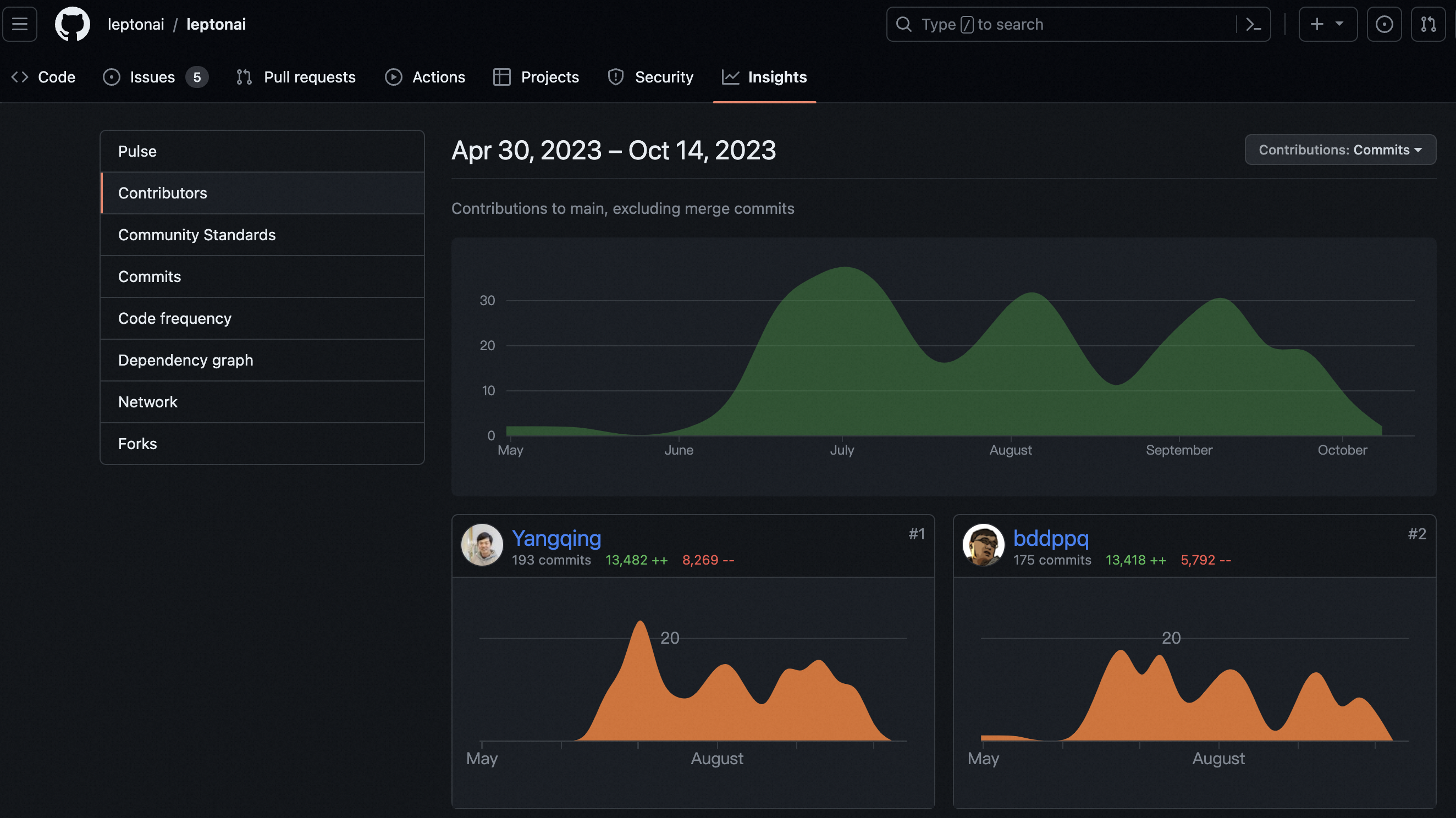1456x818 pixels.
Task: Expand the Contributions: Commits dropdown
Action: (1339, 150)
